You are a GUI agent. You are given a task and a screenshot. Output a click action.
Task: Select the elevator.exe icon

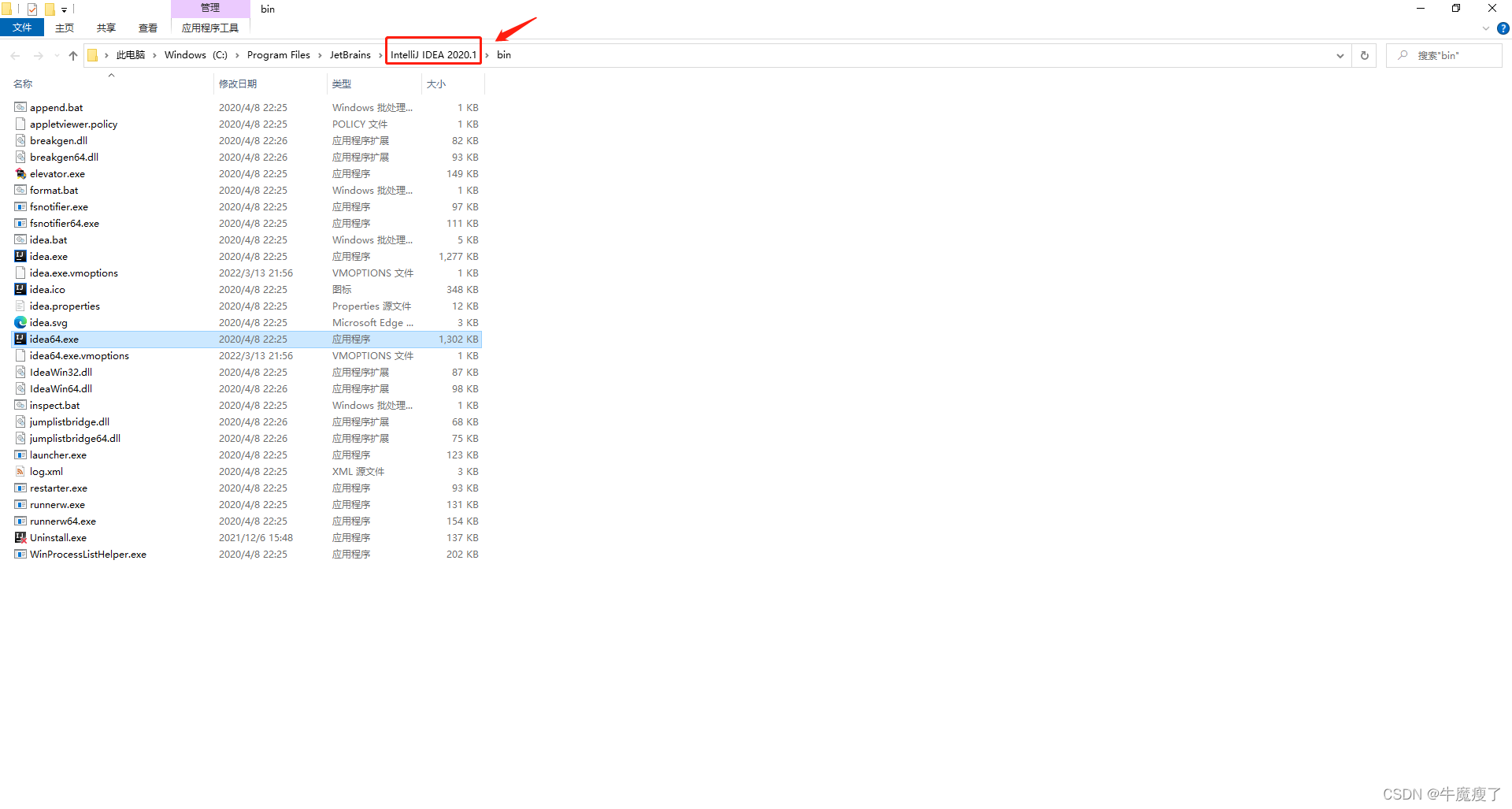click(x=20, y=173)
